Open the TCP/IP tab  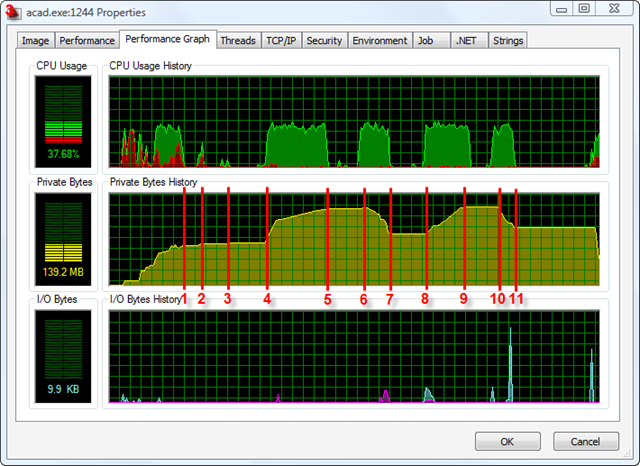(280, 41)
